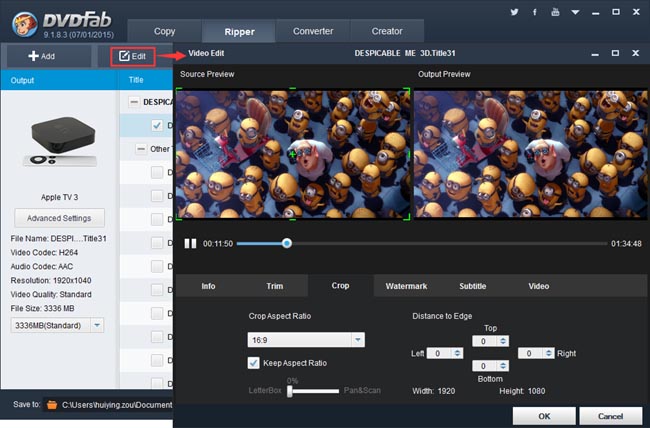Click the DVDFab monkey logo

(x=24, y=24)
